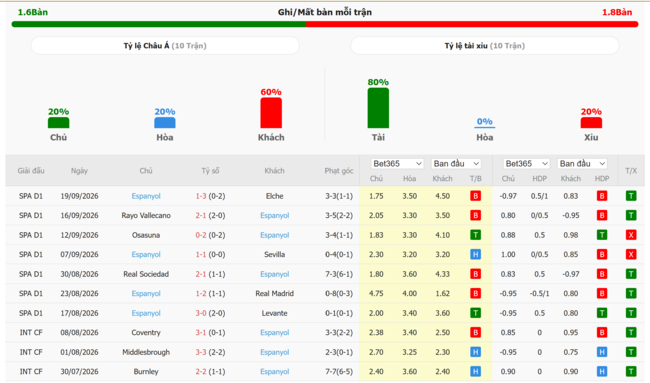This screenshot has height=383, width=650.
Task: Click the 1-3 score of Espanyol vs Elche
Action: [x=201, y=196]
